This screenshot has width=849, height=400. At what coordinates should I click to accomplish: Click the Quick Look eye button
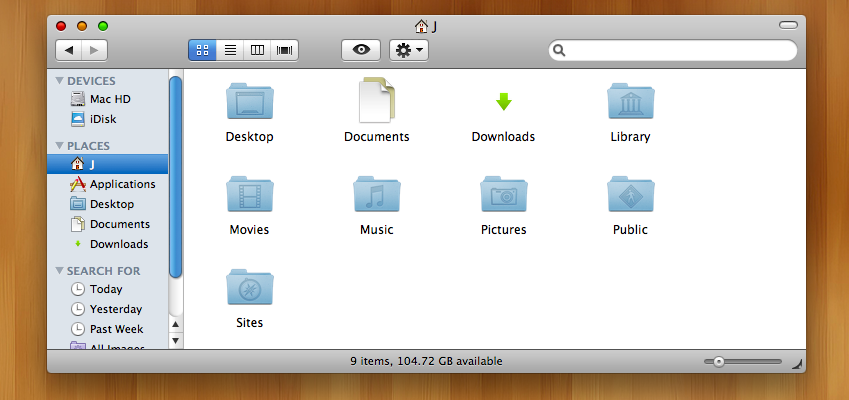361,50
